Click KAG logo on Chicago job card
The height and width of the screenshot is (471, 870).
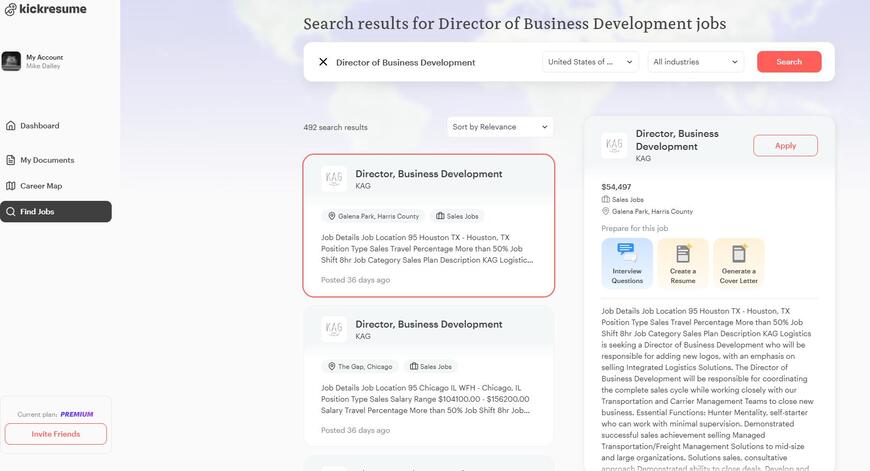(334, 329)
